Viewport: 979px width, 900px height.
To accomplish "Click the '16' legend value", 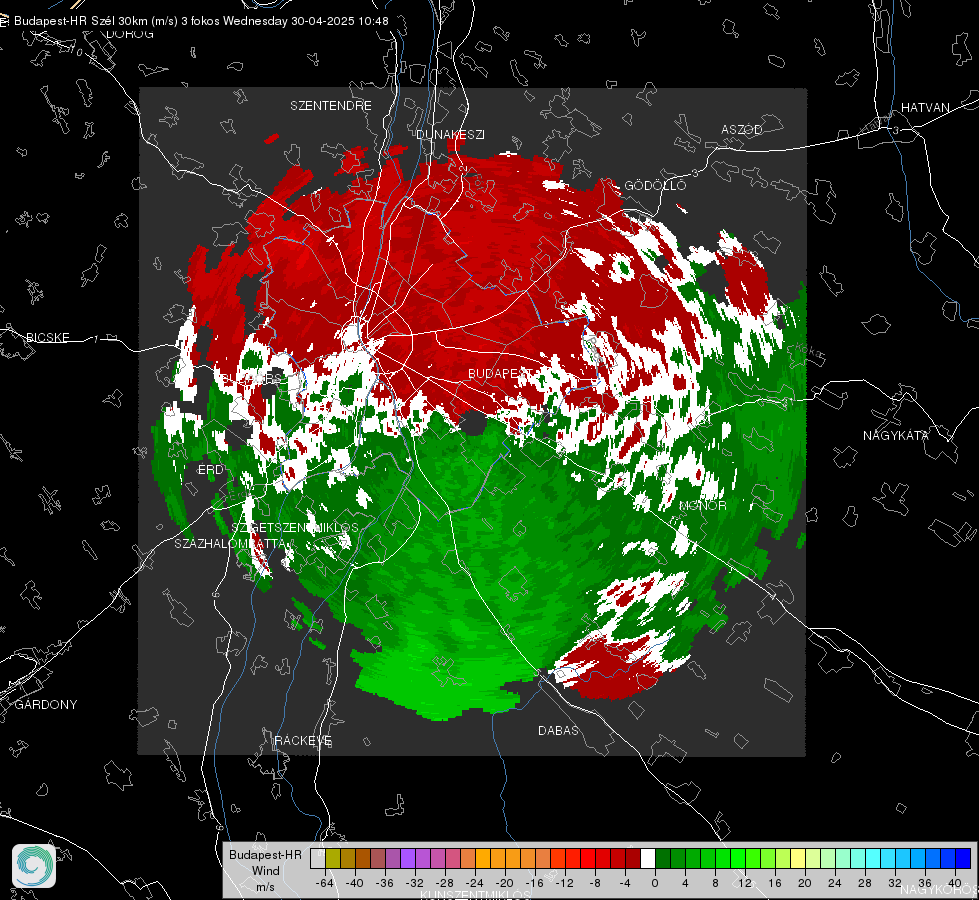I will point(775,883).
